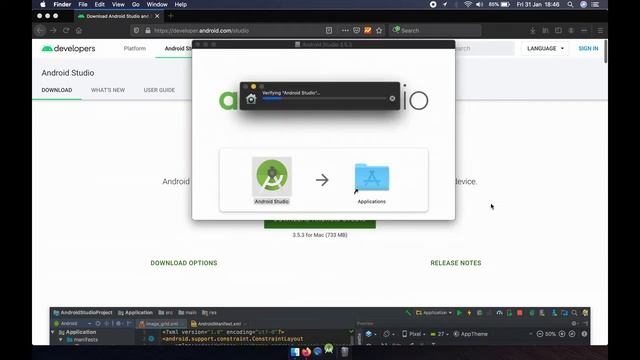Open DOWNLOAD OPTIONS link

[x=184, y=263]
